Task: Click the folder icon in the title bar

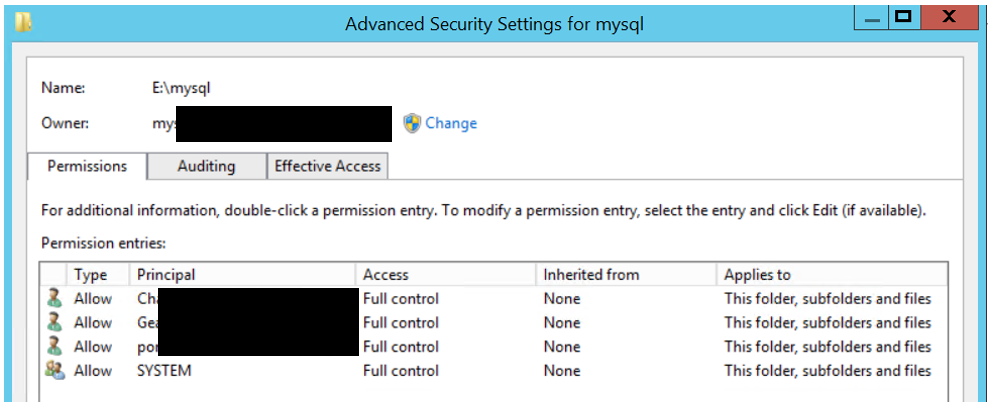Action: (22, 21)
